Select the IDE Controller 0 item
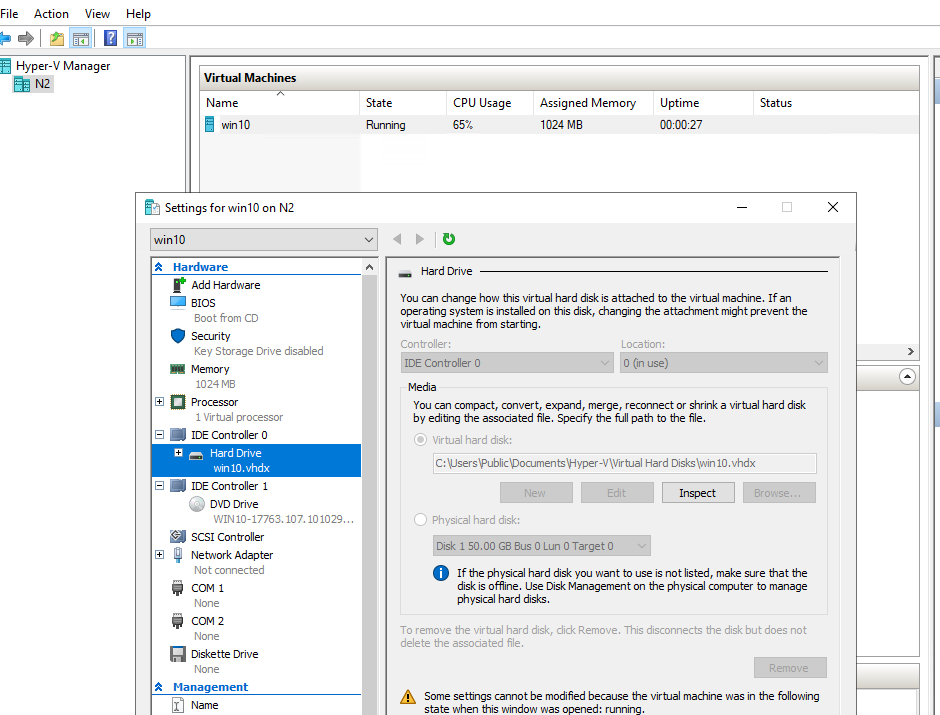The image size is (940, 715). 229,435
